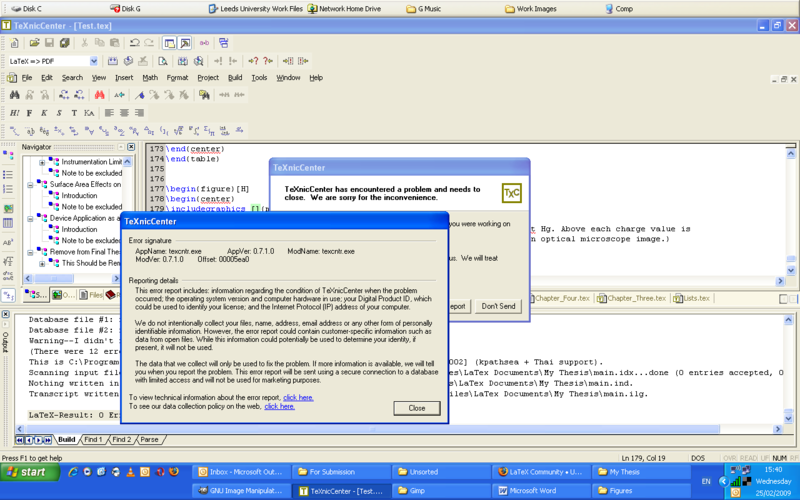Click the center alignment icon
The image size is (800, 500).
(x=124, y=113)
